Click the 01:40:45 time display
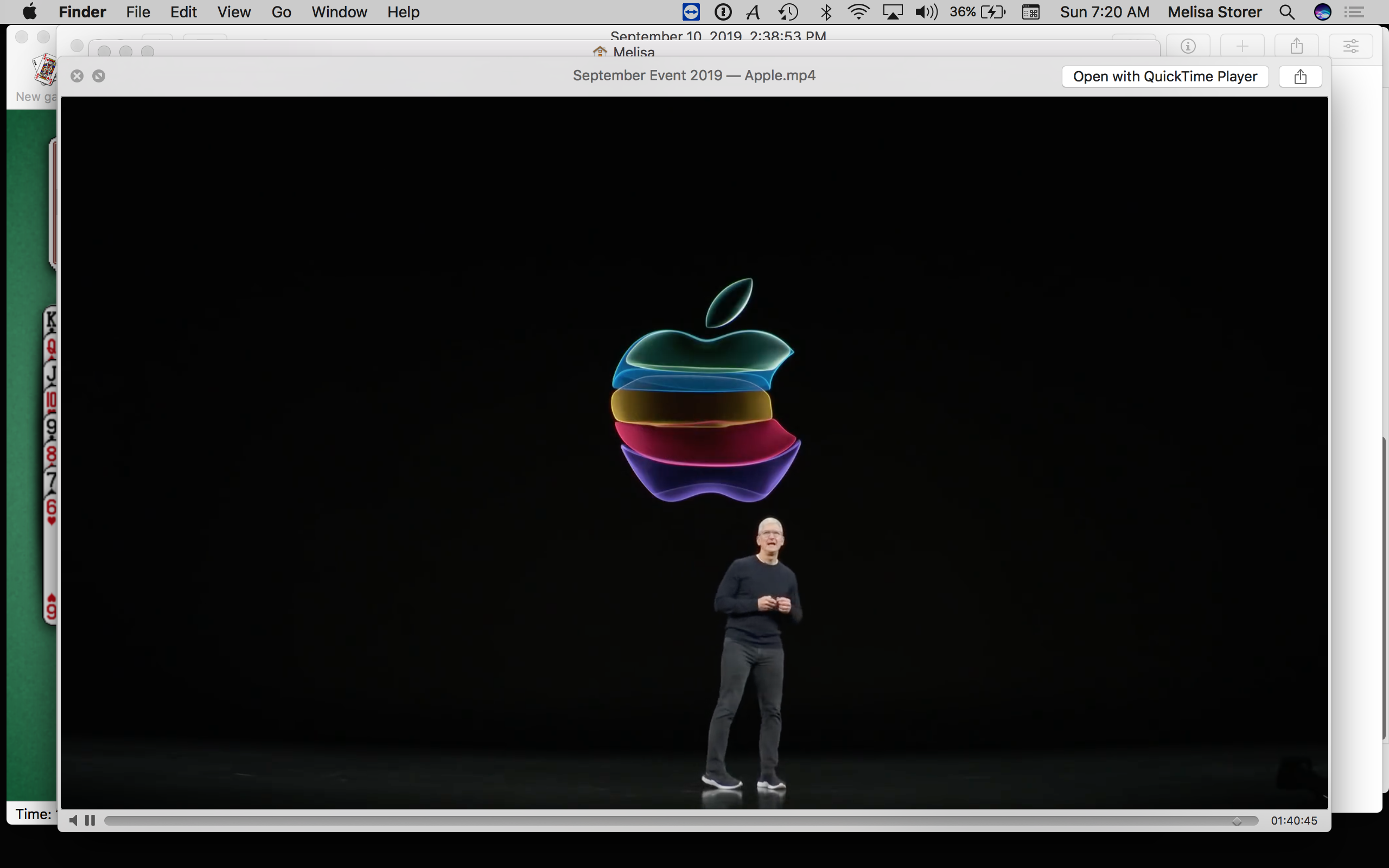Viewport: 1389px width, 868px height. point(1294,821)
